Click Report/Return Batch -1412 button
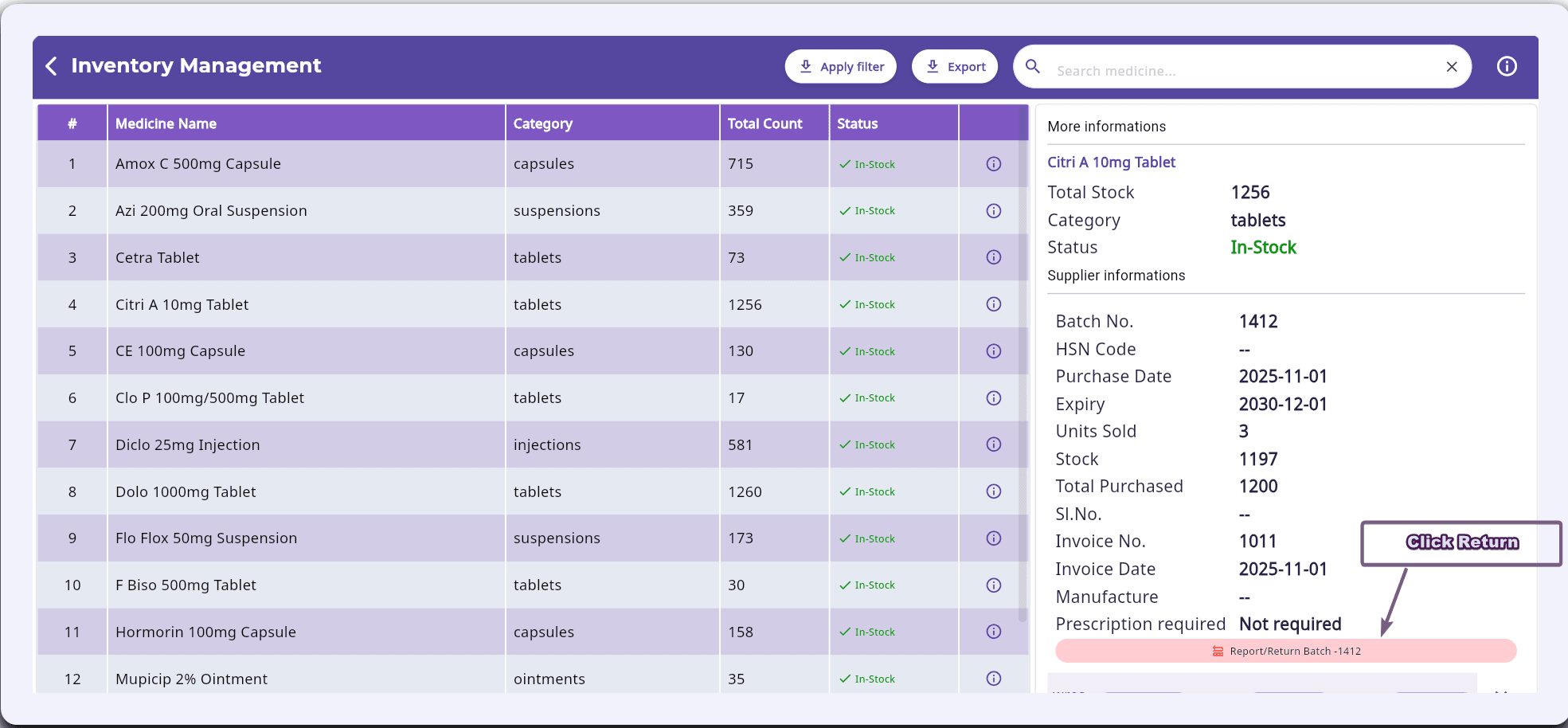 pos(1286,651)
